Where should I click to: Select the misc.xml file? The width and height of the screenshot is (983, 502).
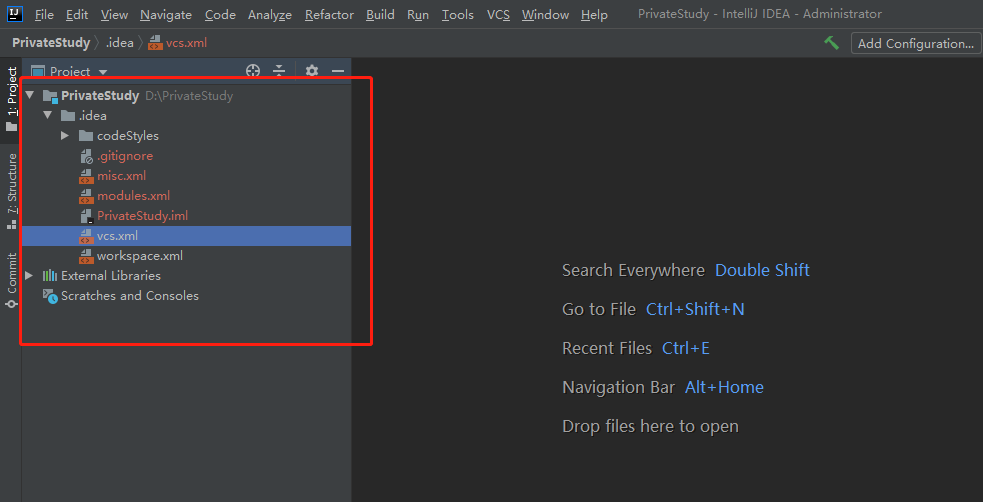point(121,176)
